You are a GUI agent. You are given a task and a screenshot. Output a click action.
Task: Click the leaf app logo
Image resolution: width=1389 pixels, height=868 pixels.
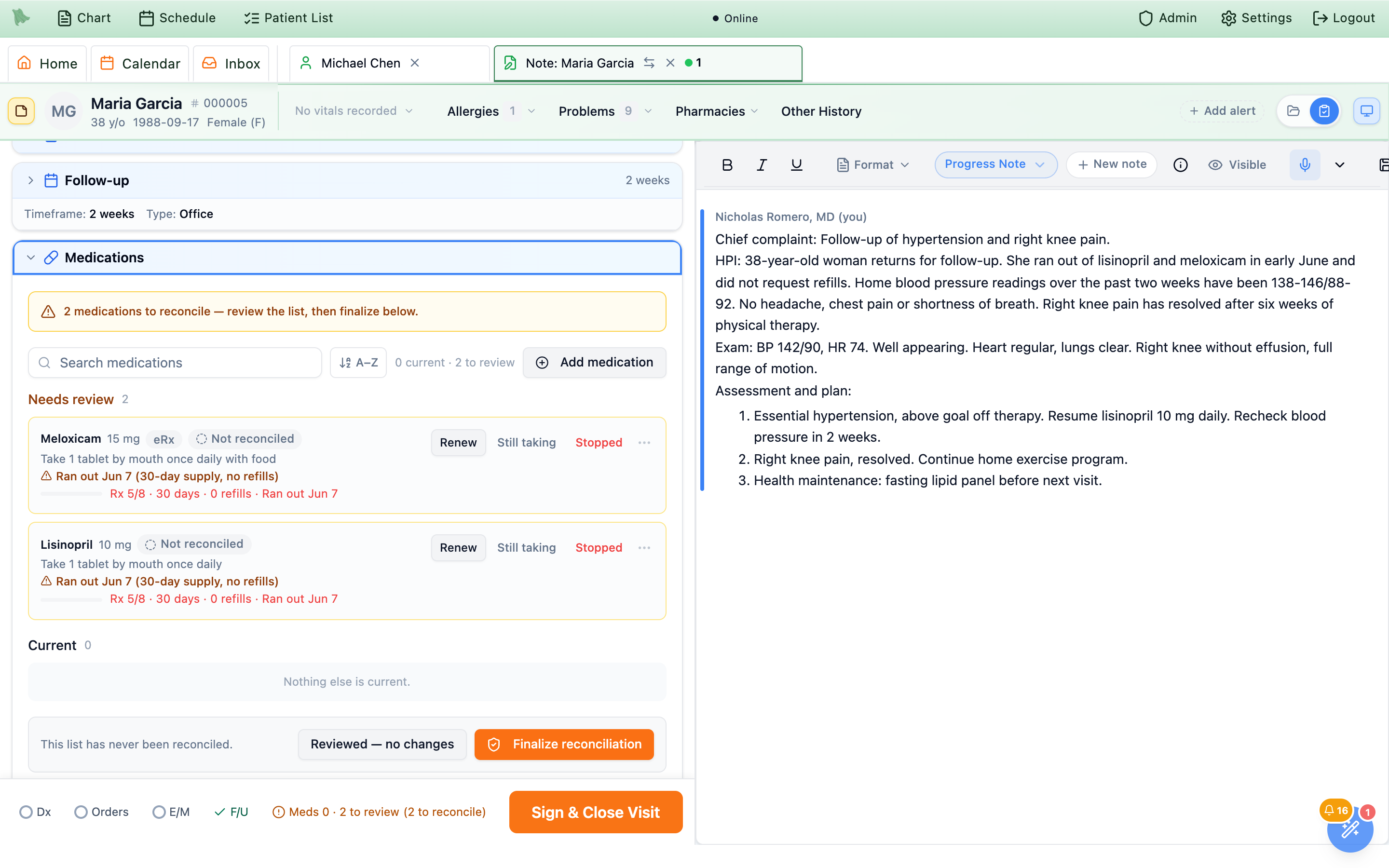click(x=21, y=17)
